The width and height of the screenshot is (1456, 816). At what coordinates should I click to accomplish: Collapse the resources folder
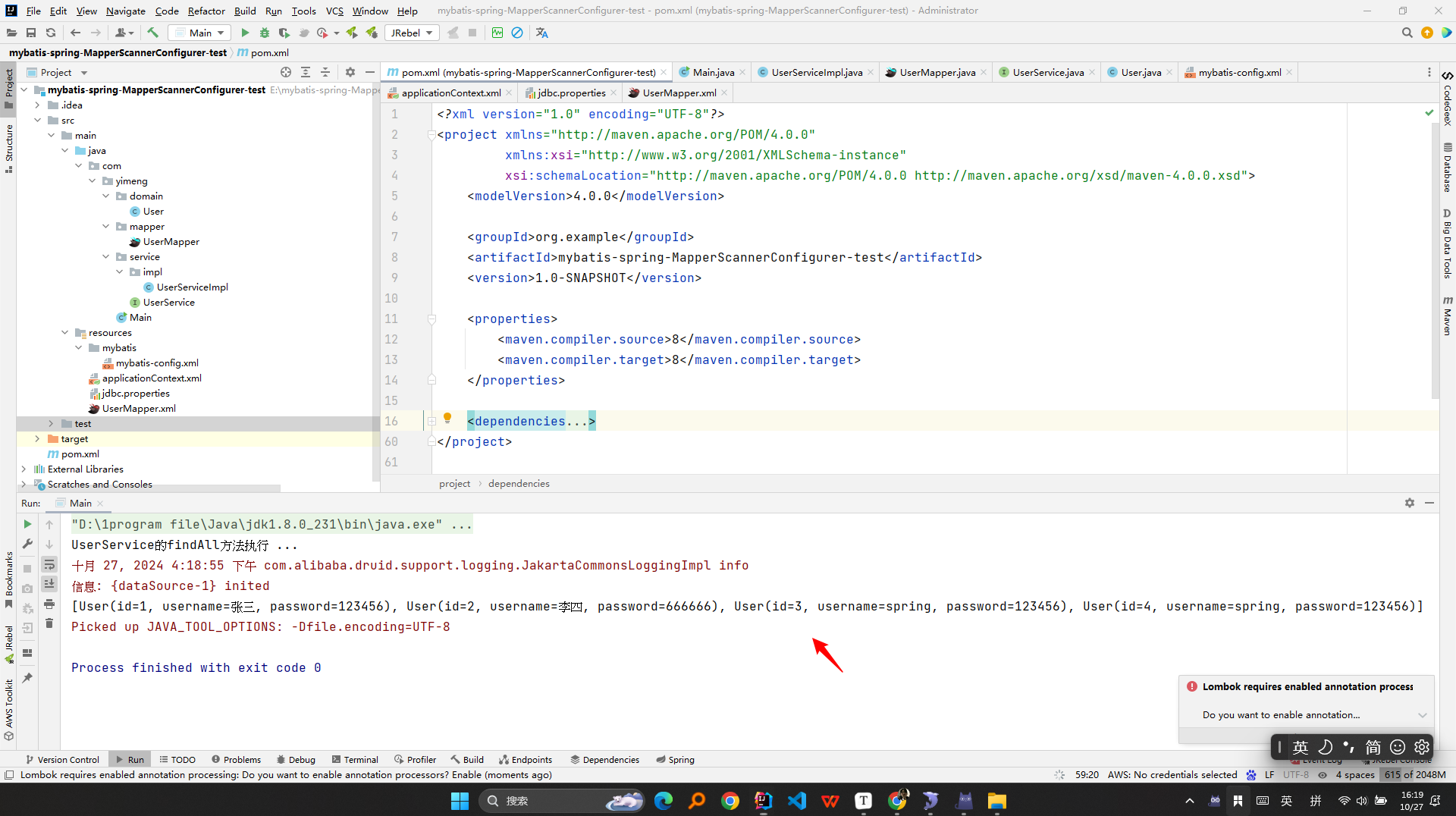pos(64,333)
